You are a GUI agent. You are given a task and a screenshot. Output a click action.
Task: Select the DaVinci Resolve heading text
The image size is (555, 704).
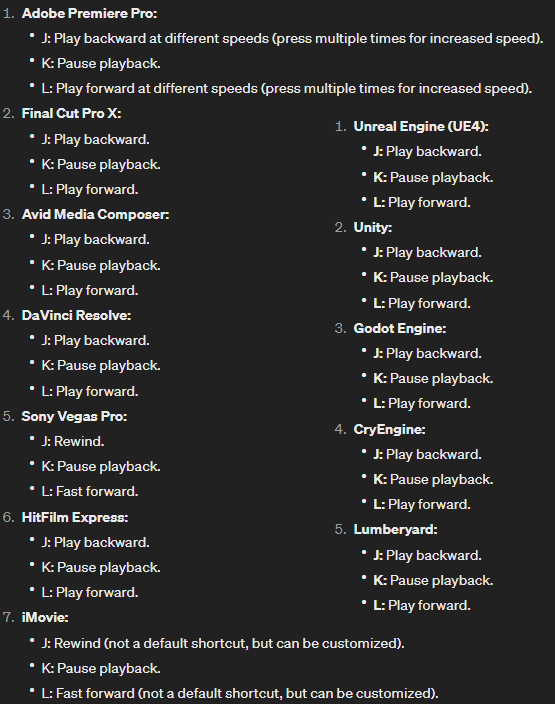76,316
